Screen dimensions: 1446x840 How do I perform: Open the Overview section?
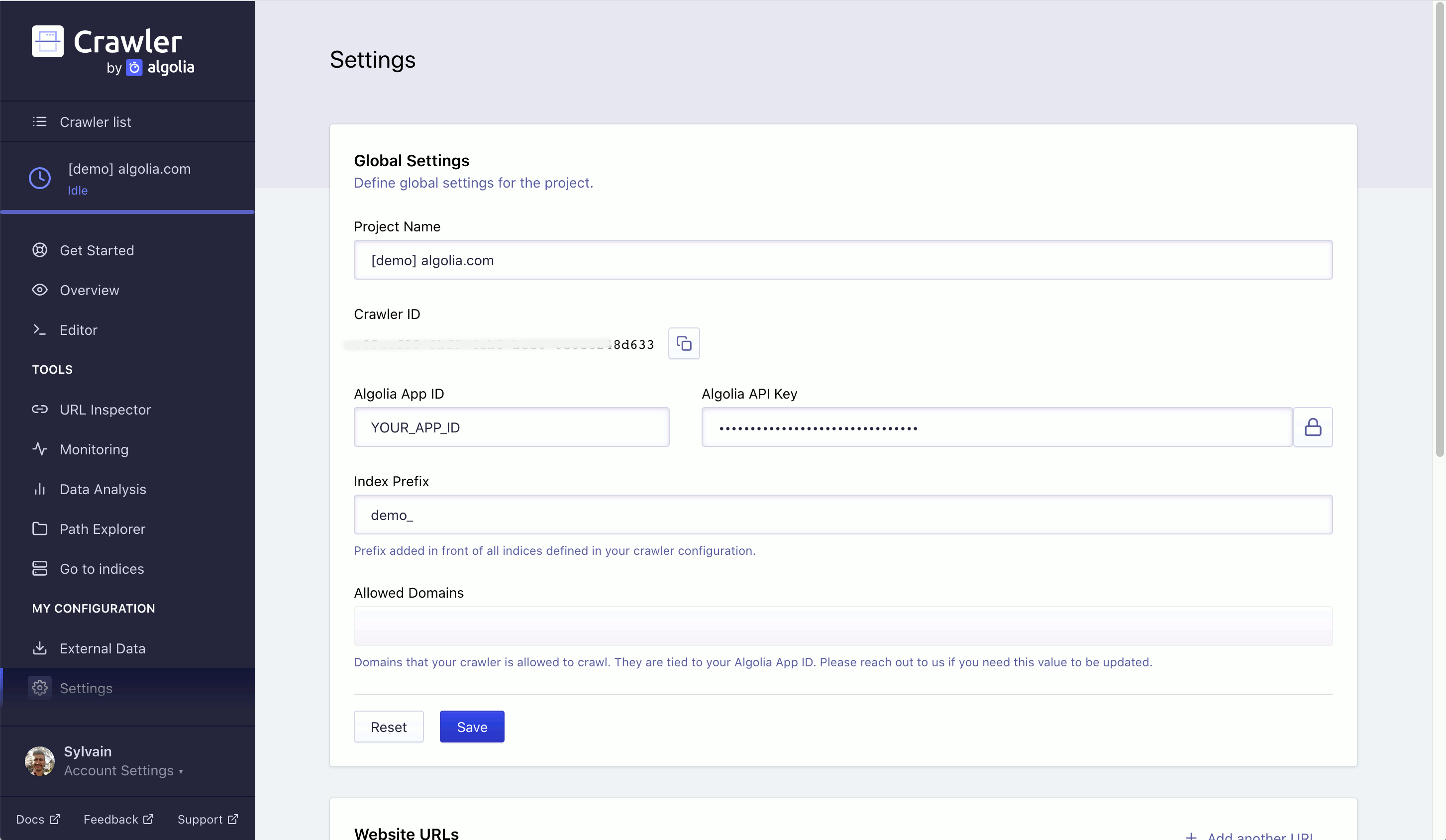(90, 290)
